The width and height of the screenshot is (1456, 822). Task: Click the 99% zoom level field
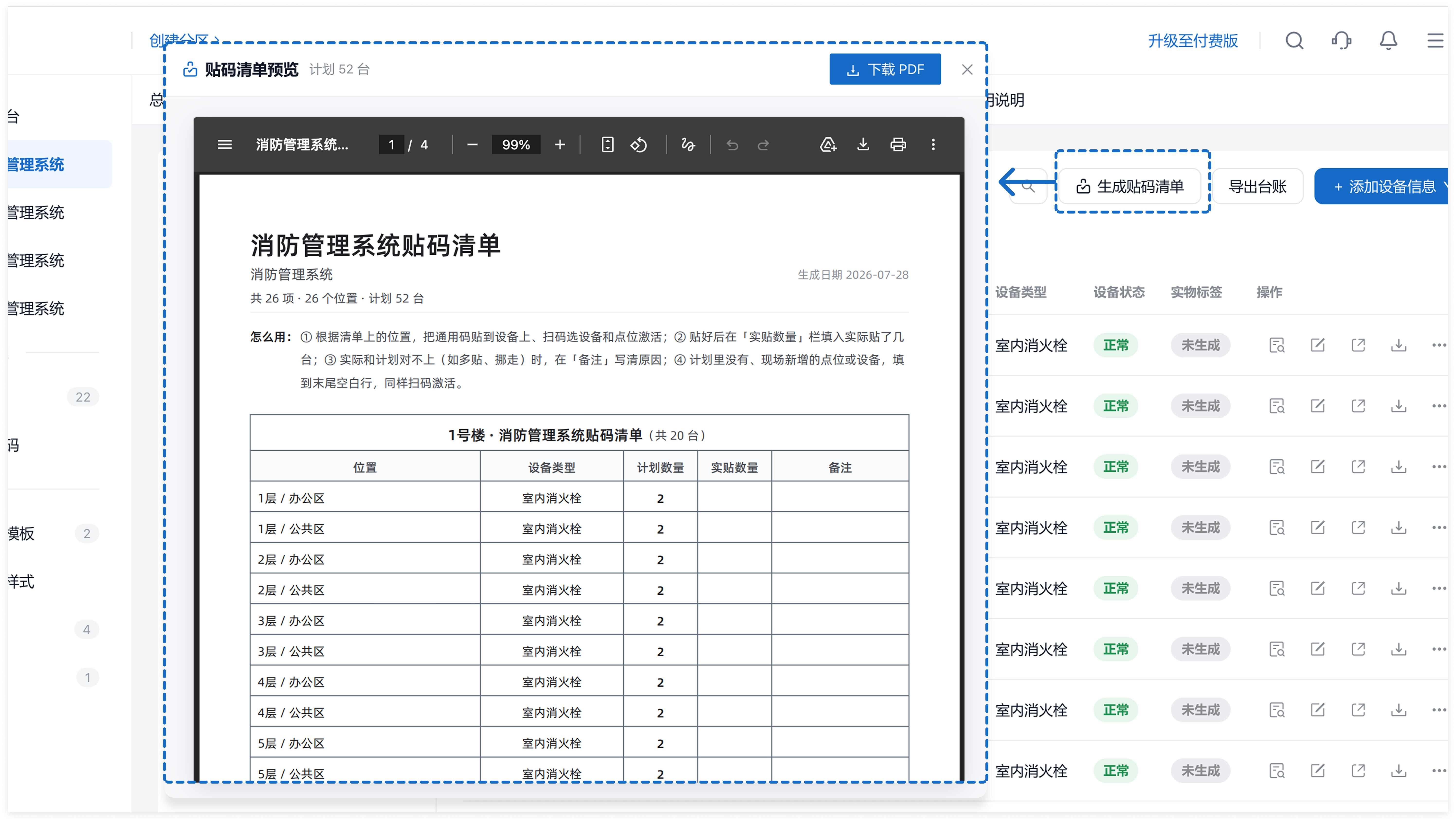pos(516,145)
